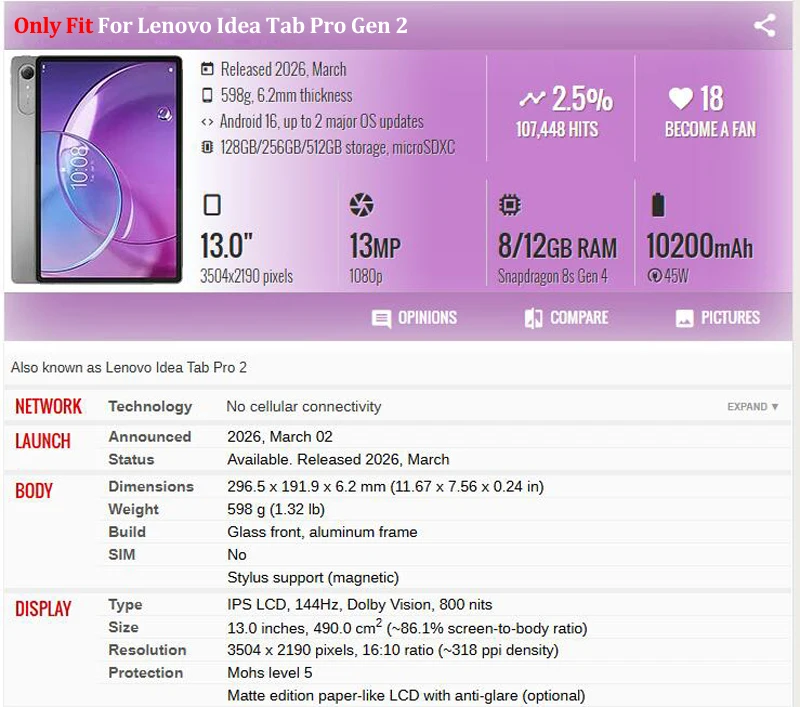Image resolution: width=800 pixels, height=707 pixels.
Task: Click the charging icon beside 45W
Action: click(x=654, y=276)
